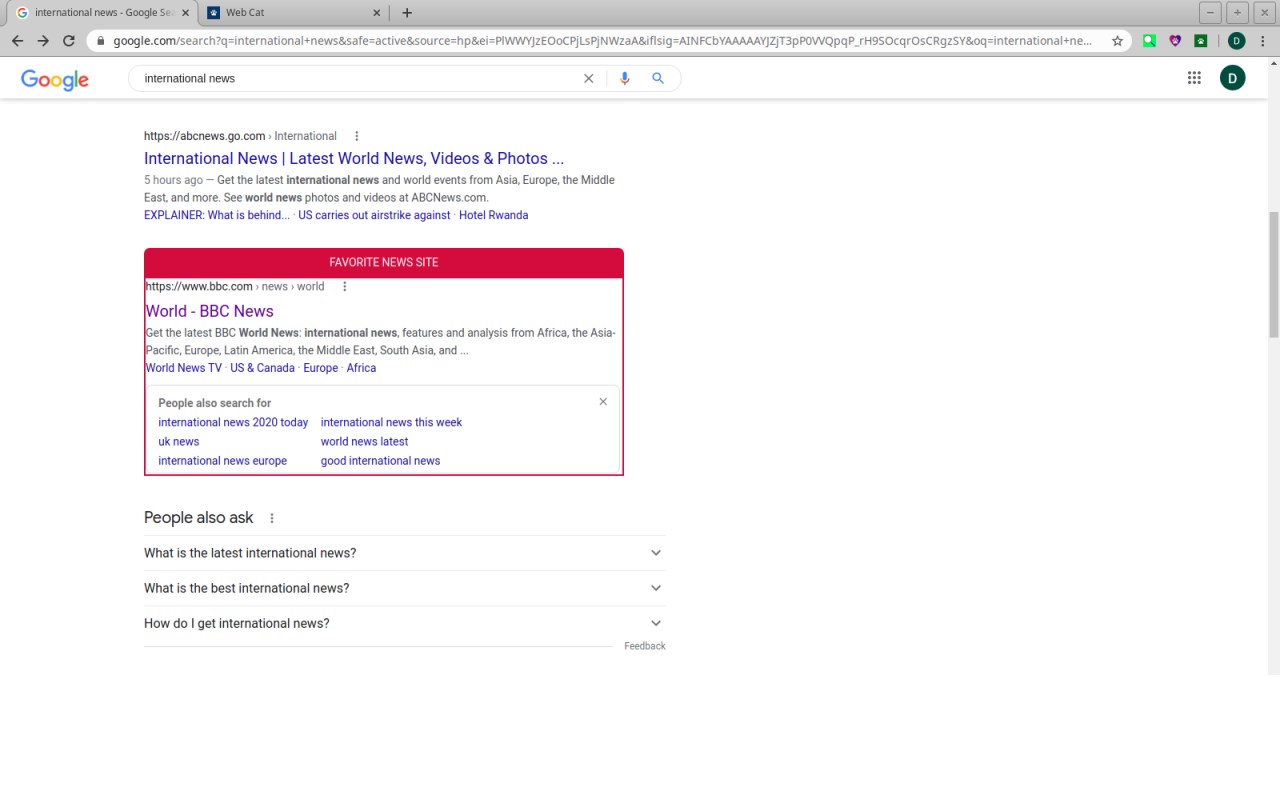The image size is (1280, 800).
Task: Clear the search box text
Action: point(589,78)
